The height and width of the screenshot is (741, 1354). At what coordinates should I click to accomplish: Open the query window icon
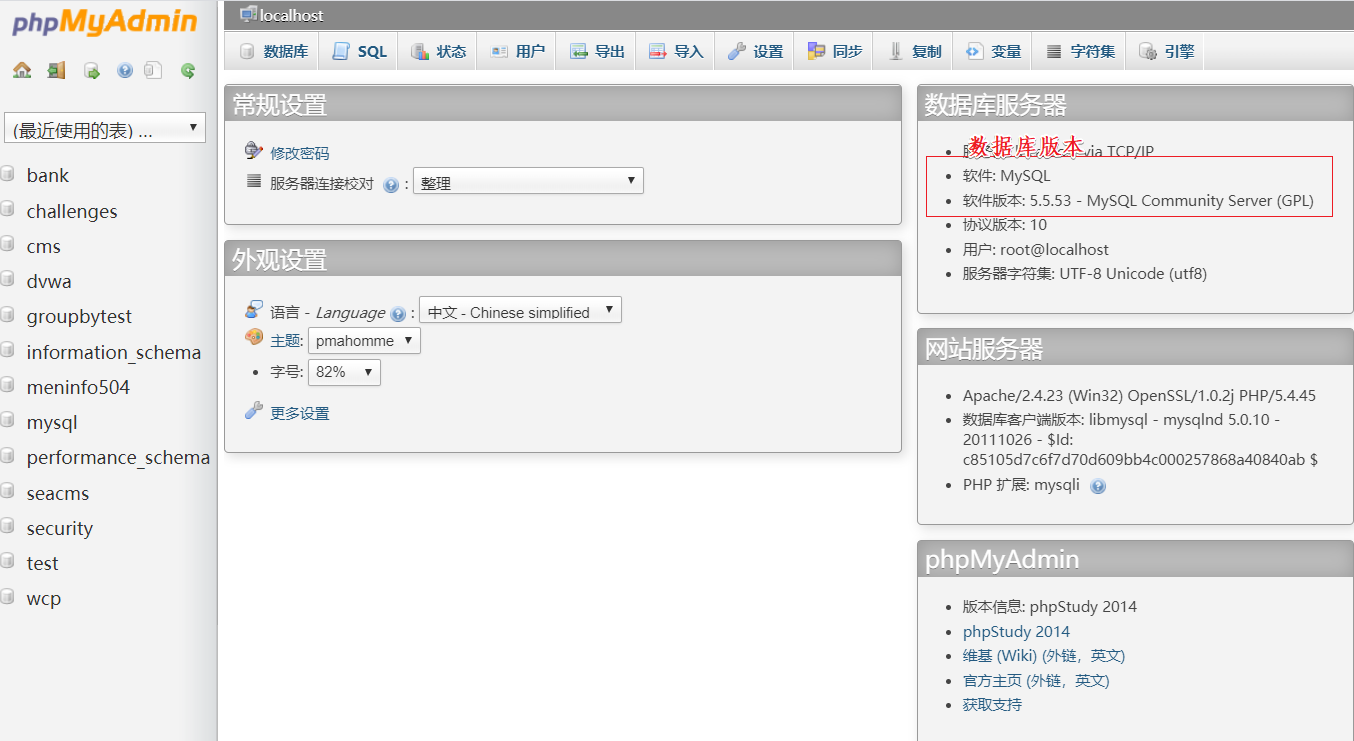click(x=91, y=70)
